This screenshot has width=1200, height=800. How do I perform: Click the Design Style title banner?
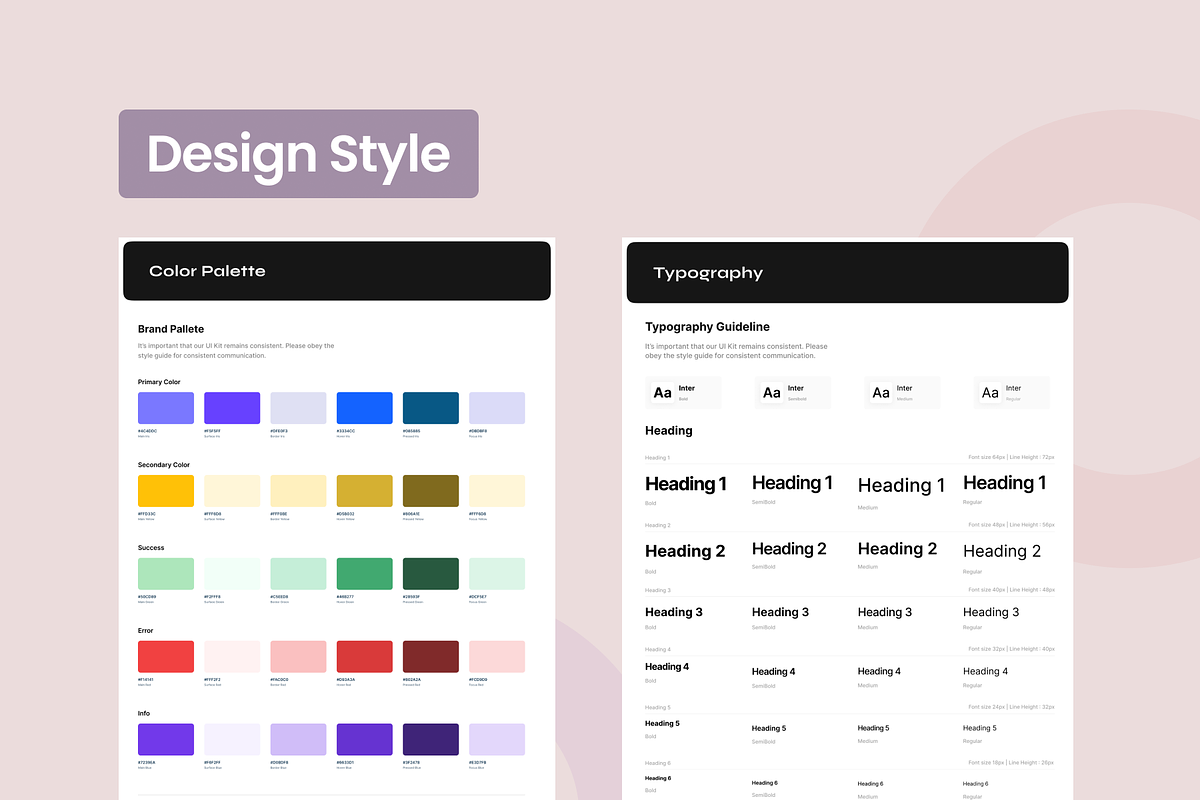[x=298, y=154]
